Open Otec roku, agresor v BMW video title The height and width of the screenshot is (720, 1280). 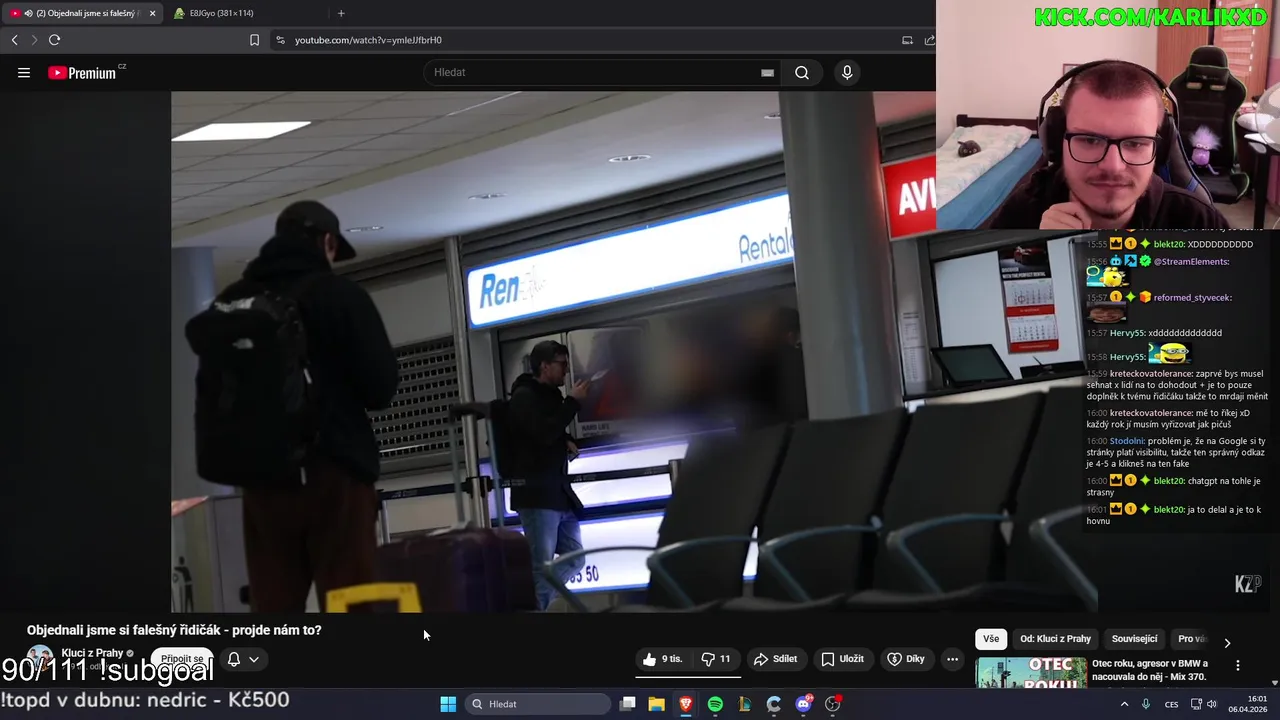[x=1150, y=670]
